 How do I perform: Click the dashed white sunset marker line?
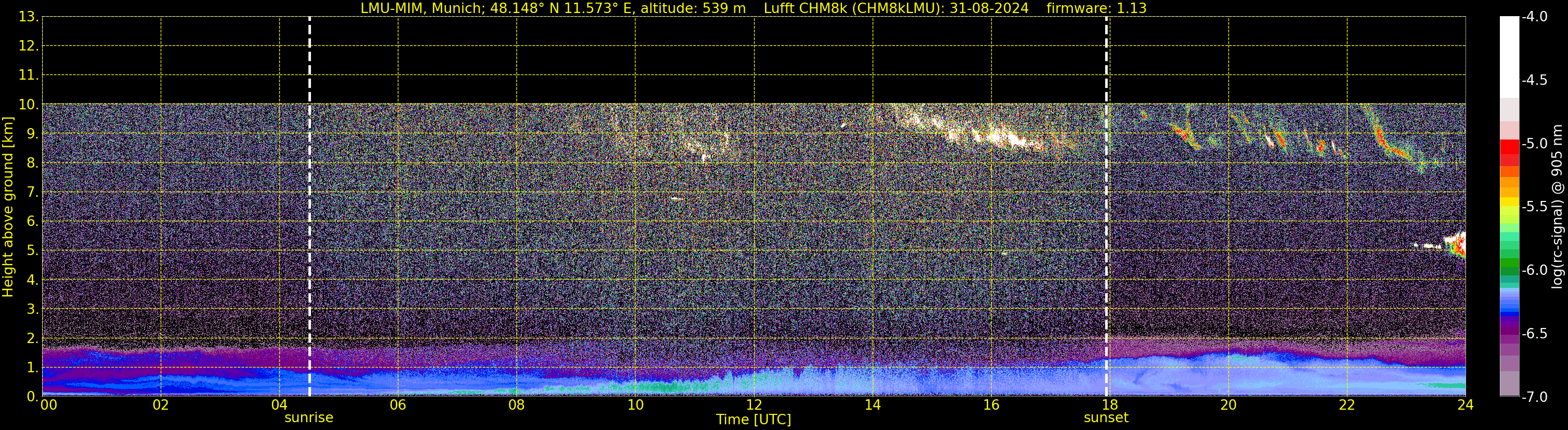pyautogui.click(x=1107, y=207)
